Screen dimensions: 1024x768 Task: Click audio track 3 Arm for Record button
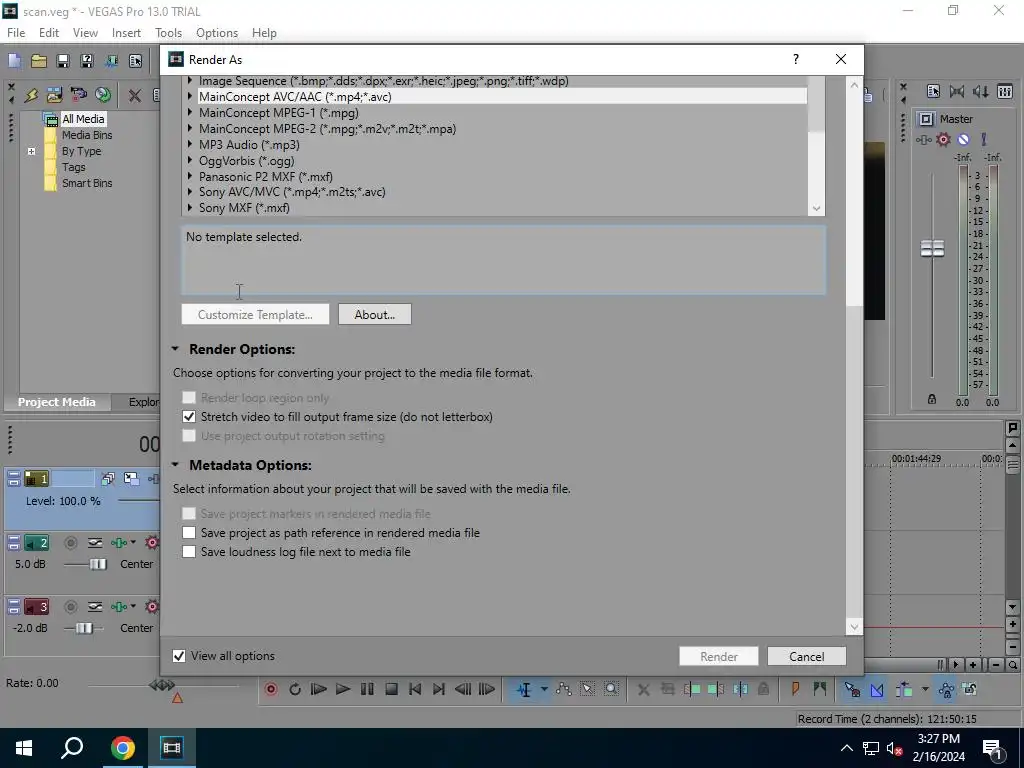[x=71, y=607]
